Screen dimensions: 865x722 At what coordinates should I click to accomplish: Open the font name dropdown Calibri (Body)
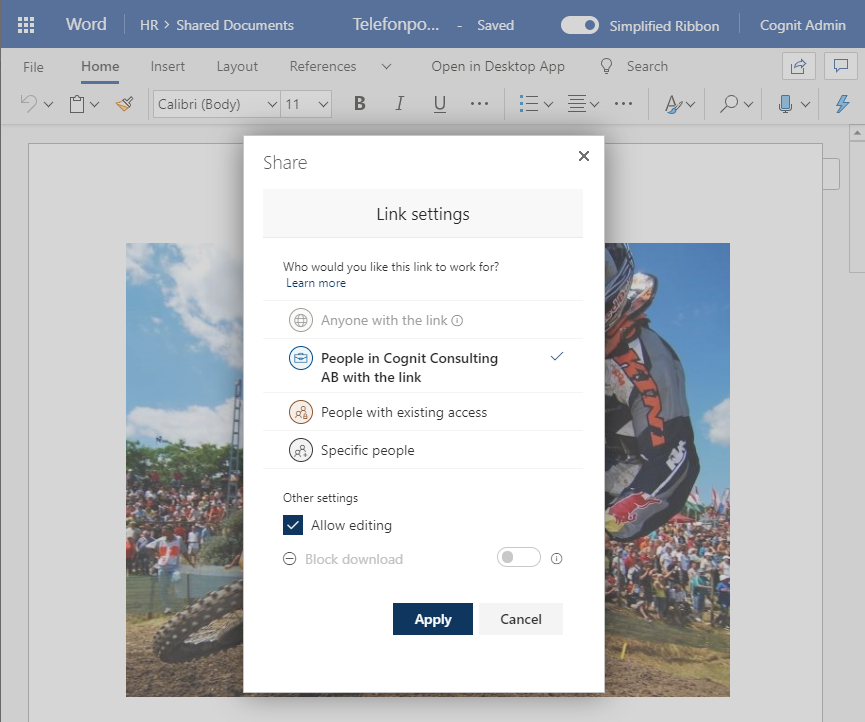[x=217, y=104]
